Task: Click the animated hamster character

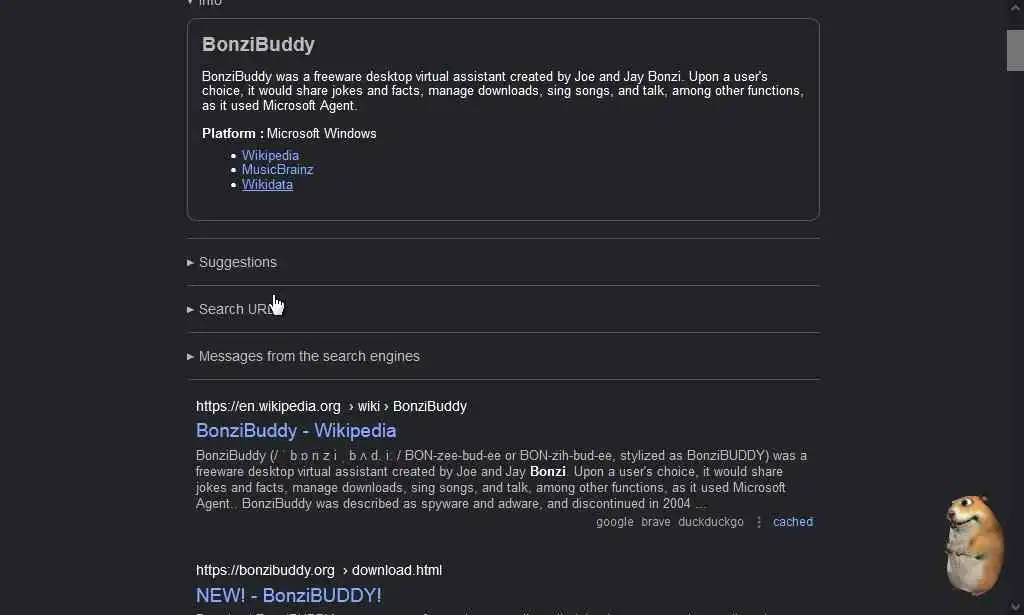Action: point(974,544)
